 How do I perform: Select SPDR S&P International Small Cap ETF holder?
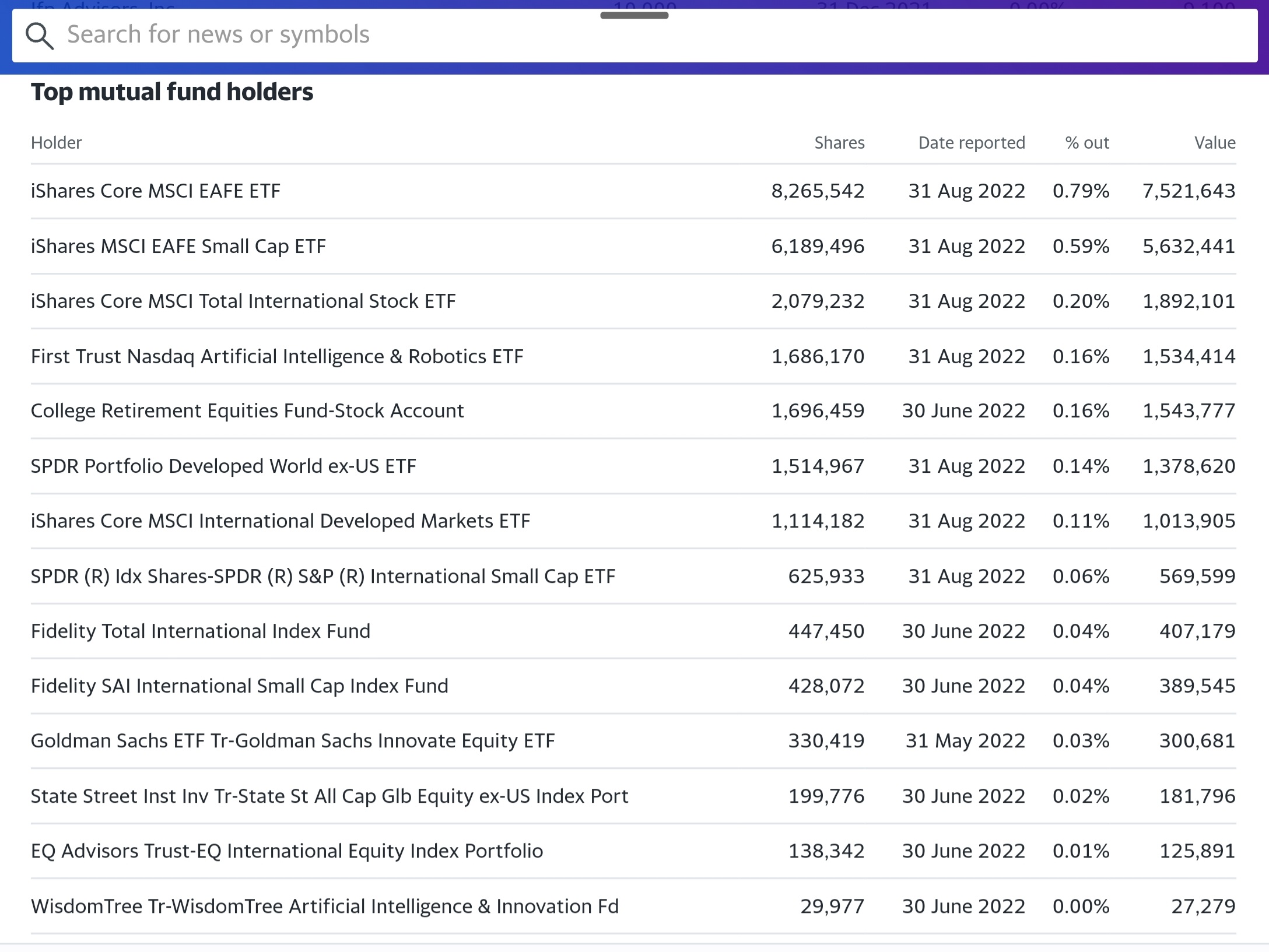click(x=323, y=576)
